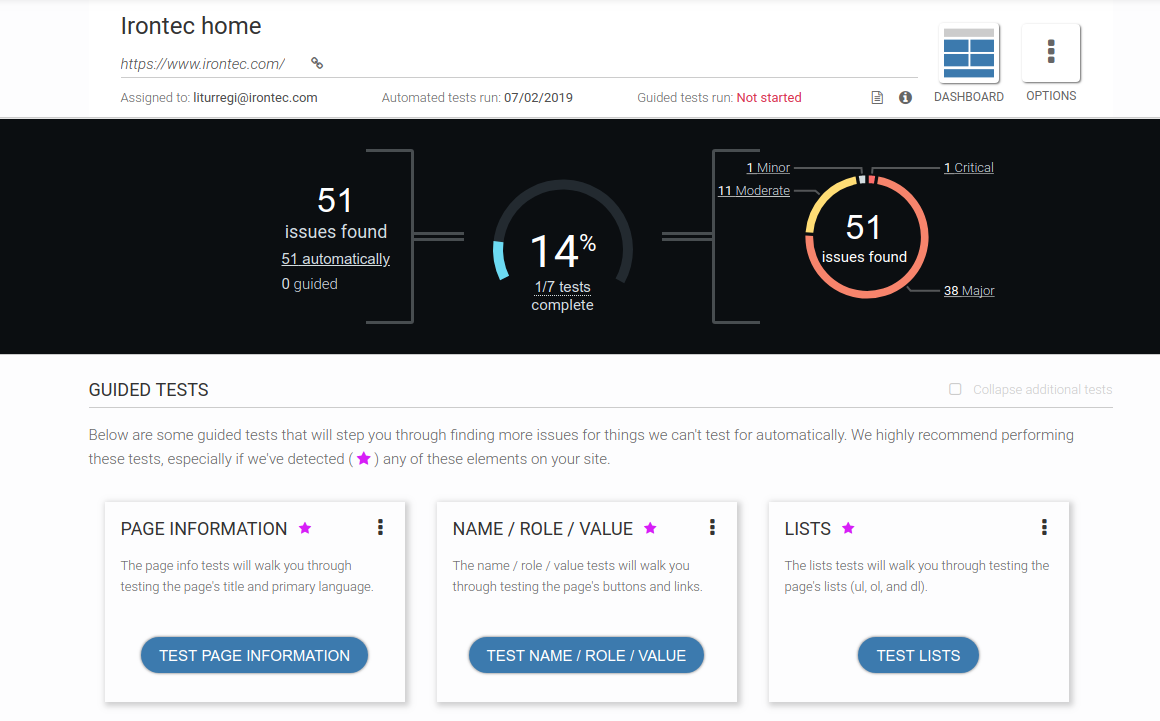Viewport: 1160px width, 721px height.
Task: Open Name / Role / Value card kebab menu
Action: pos(712,527)
